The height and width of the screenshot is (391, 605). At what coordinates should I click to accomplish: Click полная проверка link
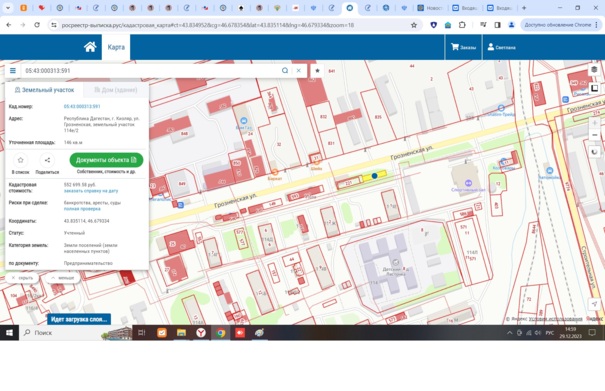click(x=82, y=209)
